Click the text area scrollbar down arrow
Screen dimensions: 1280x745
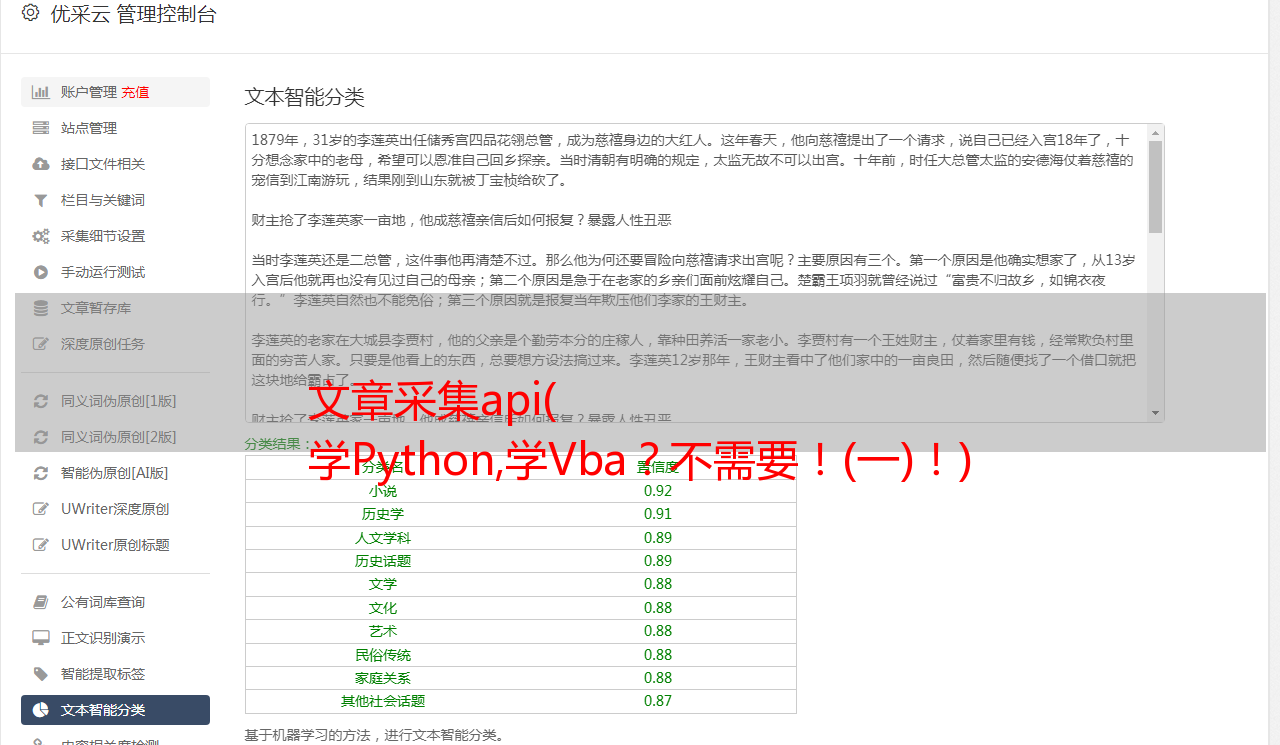tap(1156, 413)
